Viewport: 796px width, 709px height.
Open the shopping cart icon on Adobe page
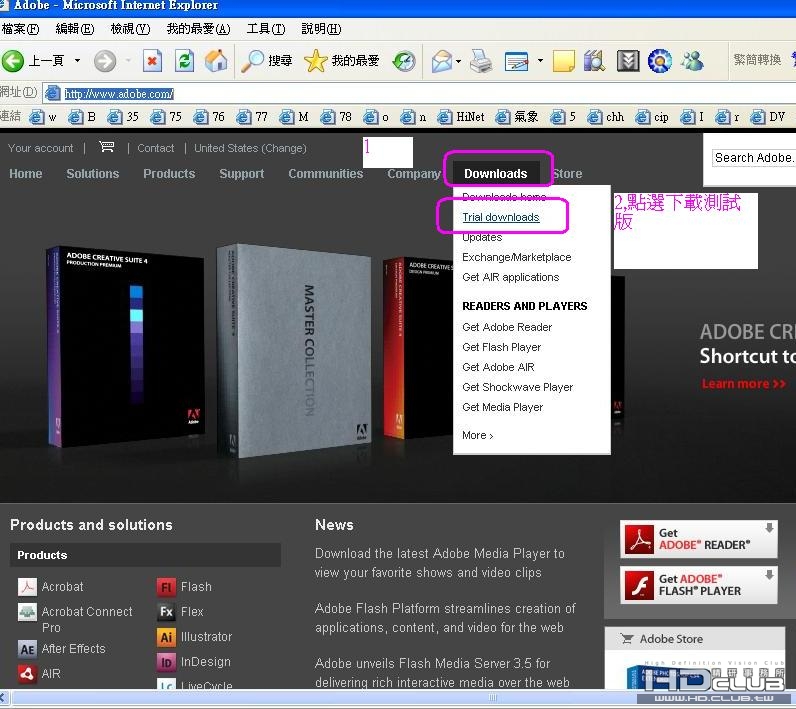(x=106, y=147)
